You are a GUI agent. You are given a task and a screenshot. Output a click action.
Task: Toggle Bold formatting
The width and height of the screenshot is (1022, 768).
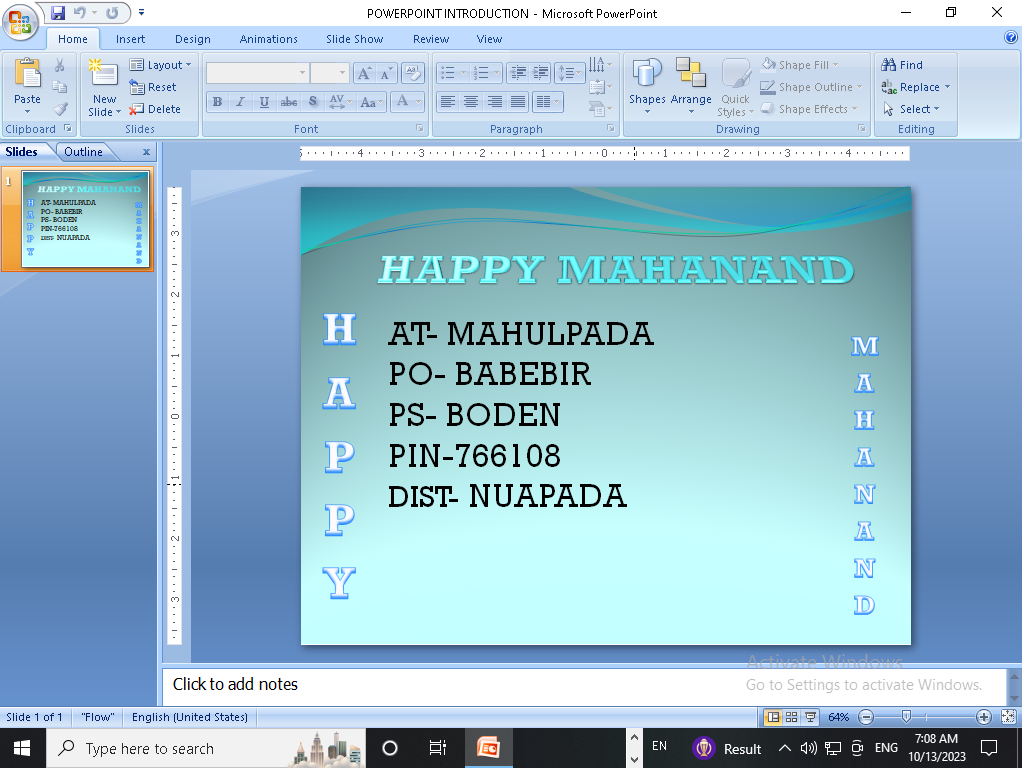click(x=217, y=102)
